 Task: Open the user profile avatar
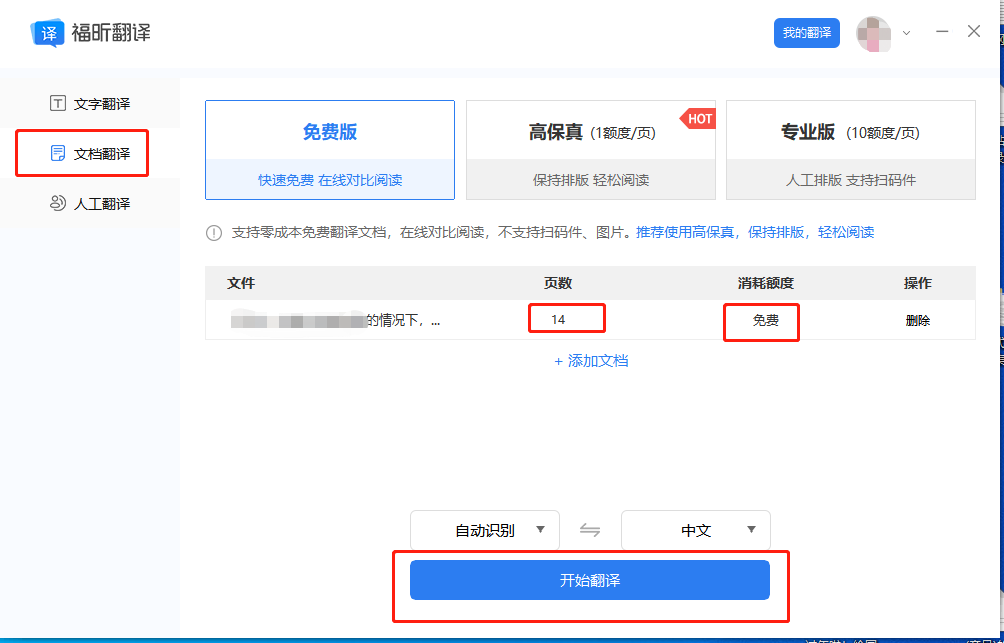874,32
